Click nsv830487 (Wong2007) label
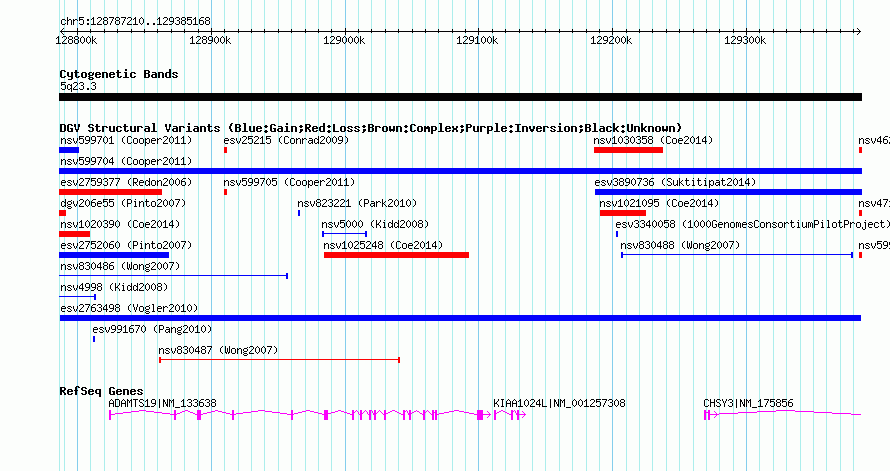The height and width of the screenshot is (471, 890). (x=218, y=350)
